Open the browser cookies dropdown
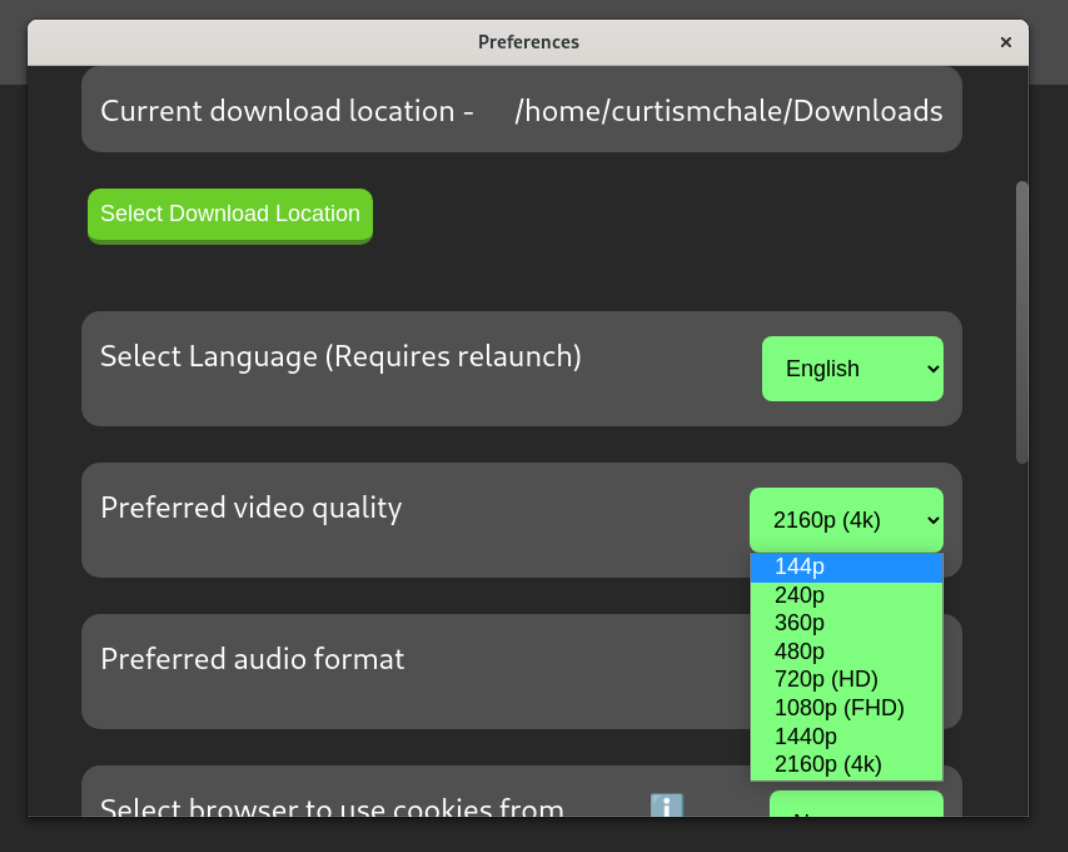 855,806
